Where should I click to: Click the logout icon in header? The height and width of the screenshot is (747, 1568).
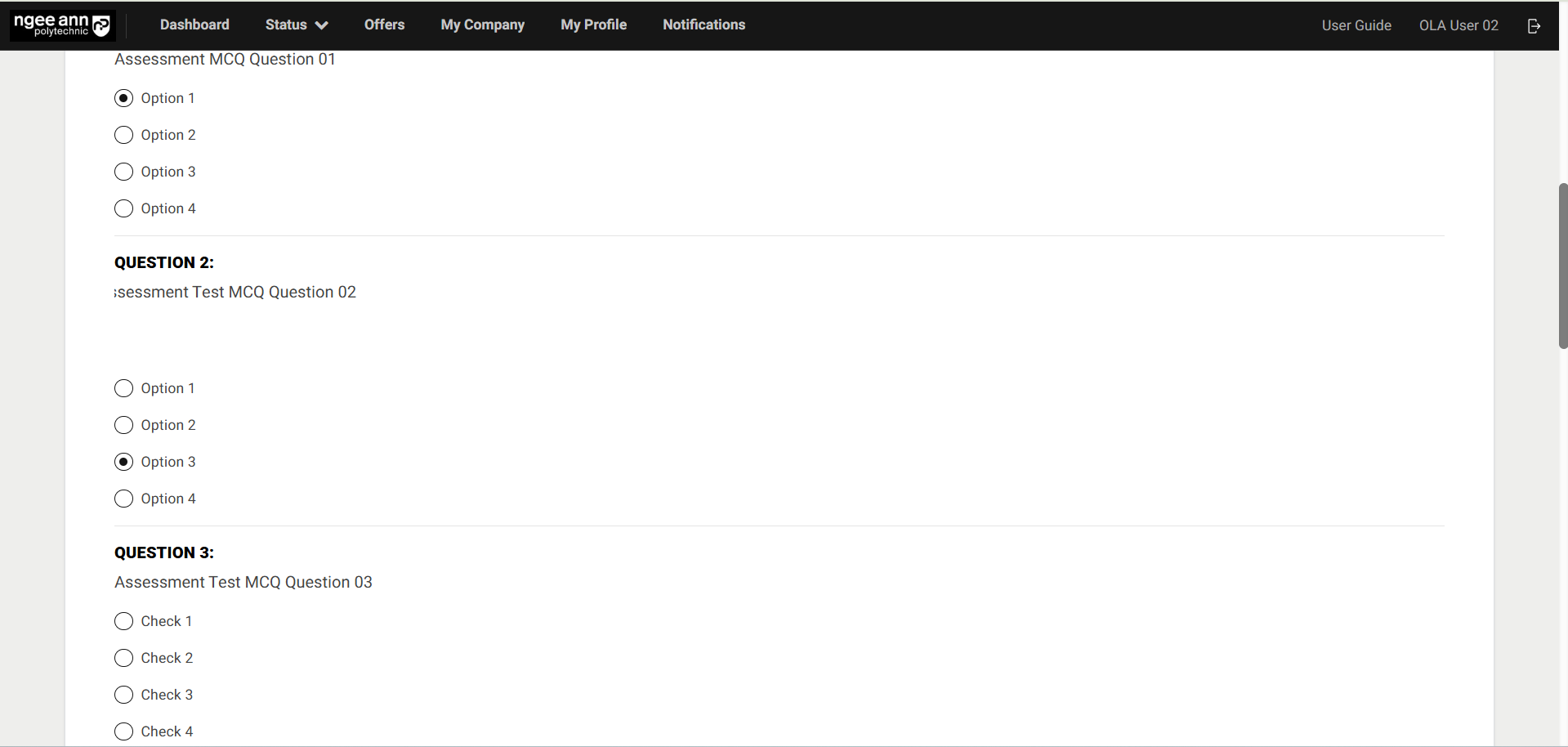click(x=1534, y=26)
